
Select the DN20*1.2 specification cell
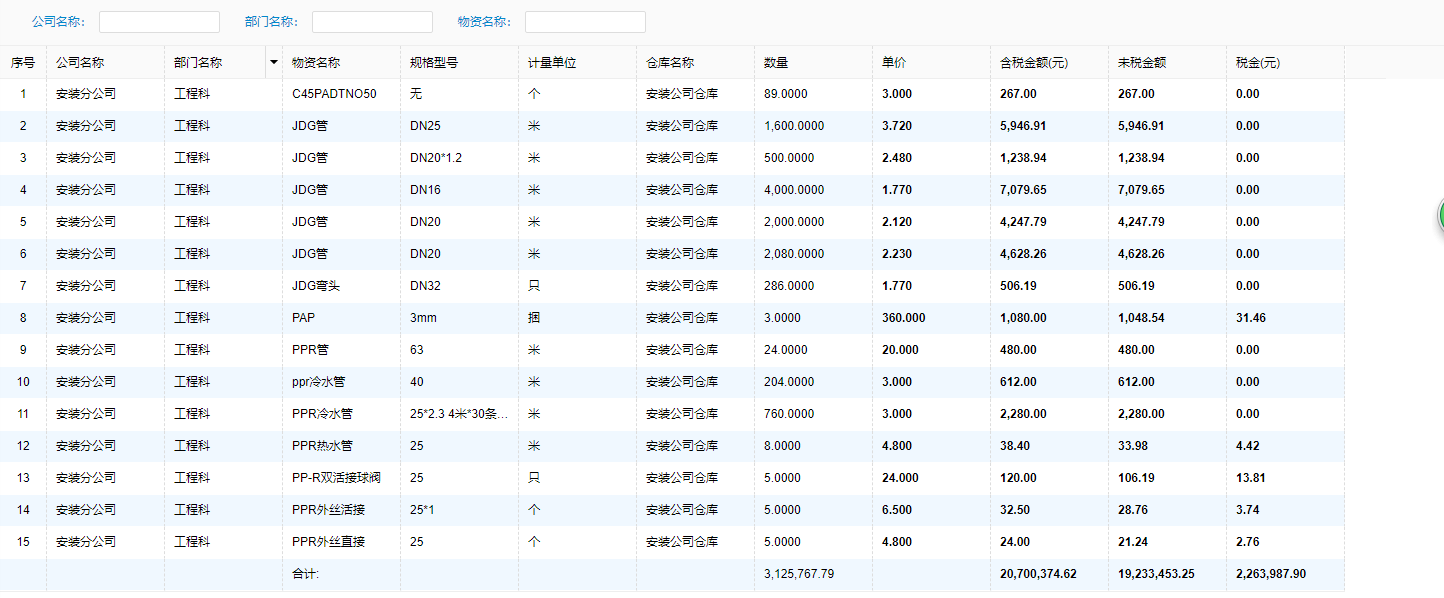click(x=459, y=158)
